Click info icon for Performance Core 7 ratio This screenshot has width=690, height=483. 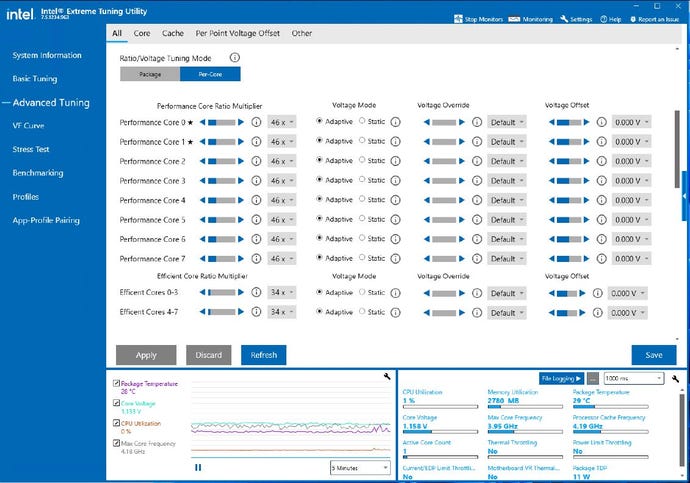click(256, 259)
